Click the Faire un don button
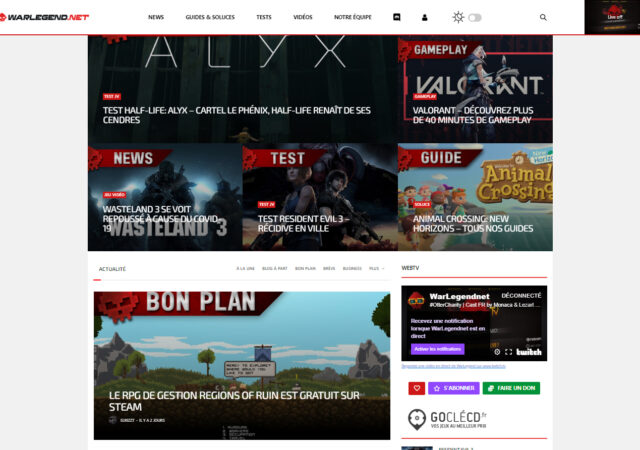Screen dimensions: 640x450 [x=511, y=388]
